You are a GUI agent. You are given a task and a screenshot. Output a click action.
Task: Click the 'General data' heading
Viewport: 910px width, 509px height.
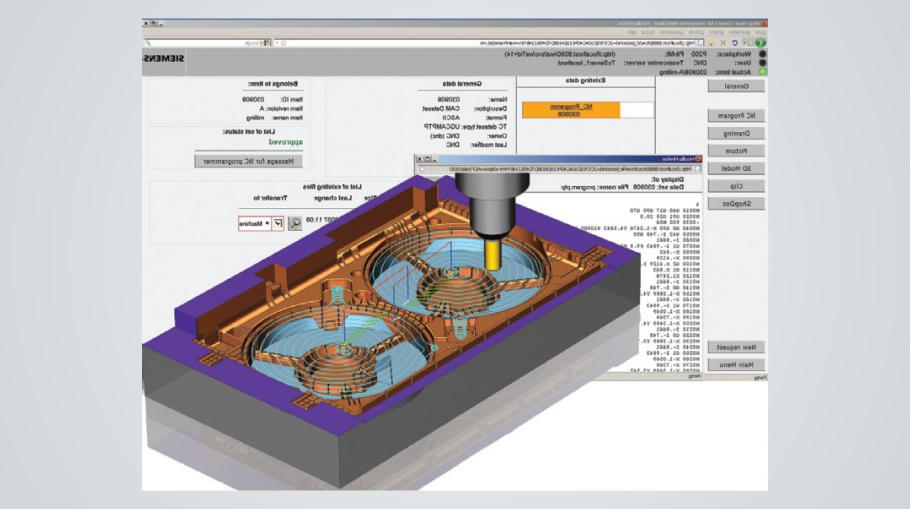[462, 84]
